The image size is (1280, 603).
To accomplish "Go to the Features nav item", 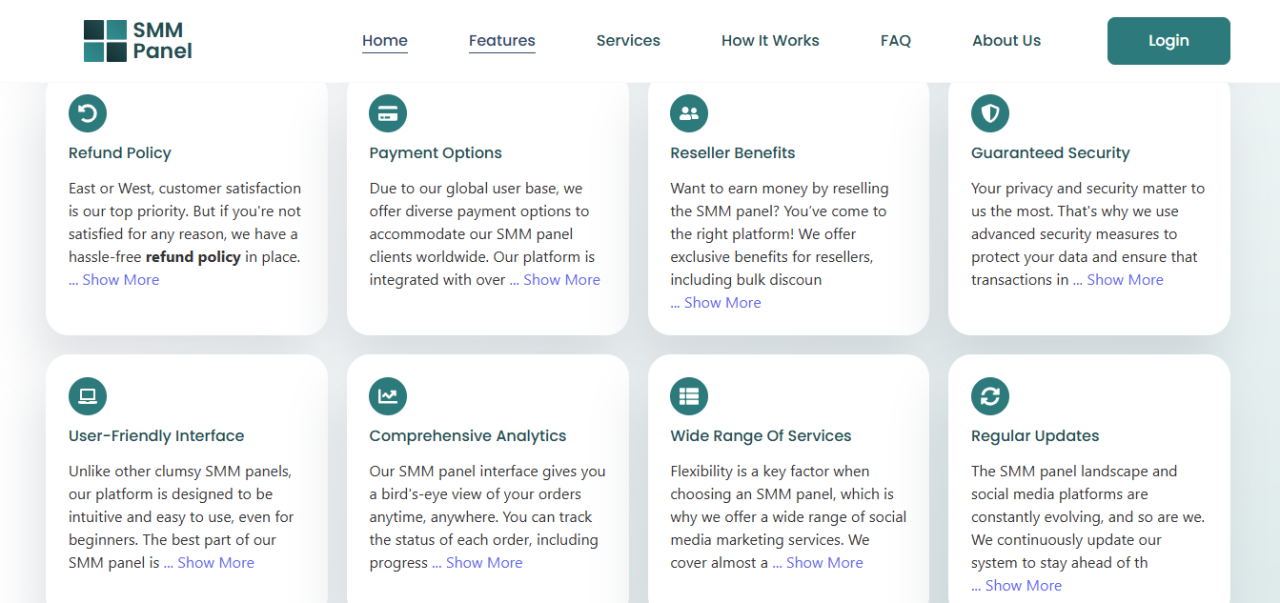I will [502, 41].
